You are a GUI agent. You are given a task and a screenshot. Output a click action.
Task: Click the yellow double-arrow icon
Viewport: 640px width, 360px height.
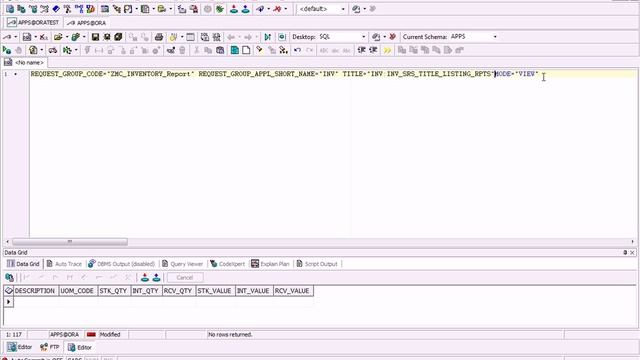click(x=387, y=50)
